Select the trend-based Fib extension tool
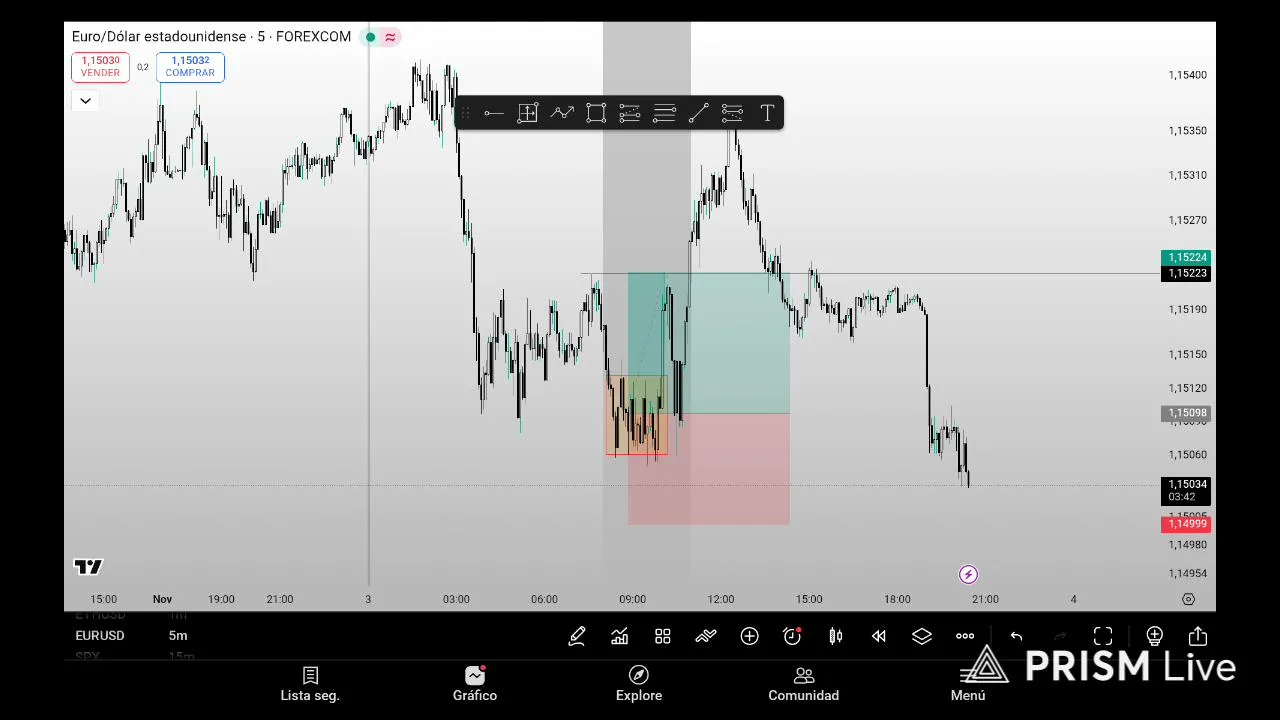 click(732, 113)
